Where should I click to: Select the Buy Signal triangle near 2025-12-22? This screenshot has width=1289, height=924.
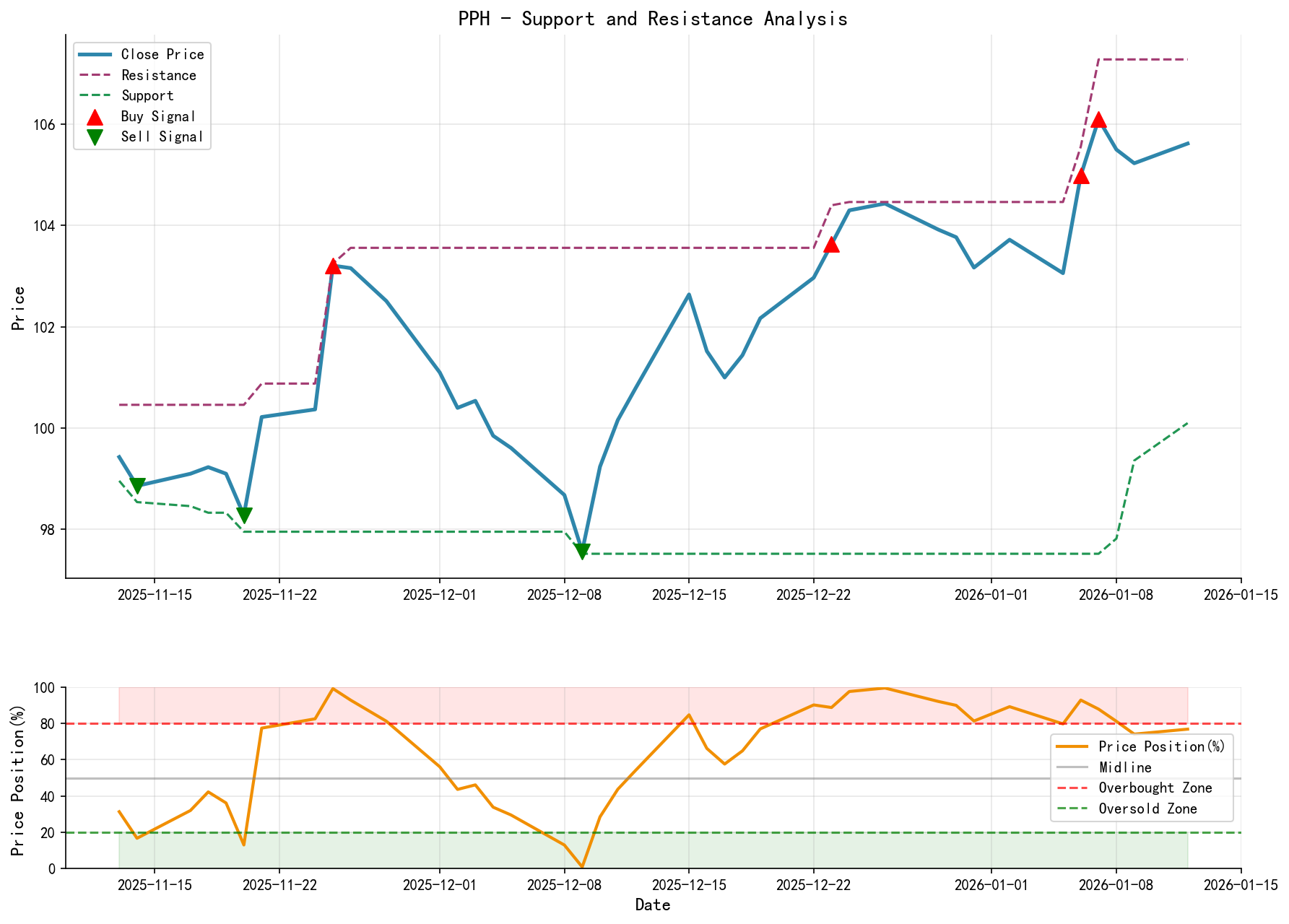pos(832,245)
